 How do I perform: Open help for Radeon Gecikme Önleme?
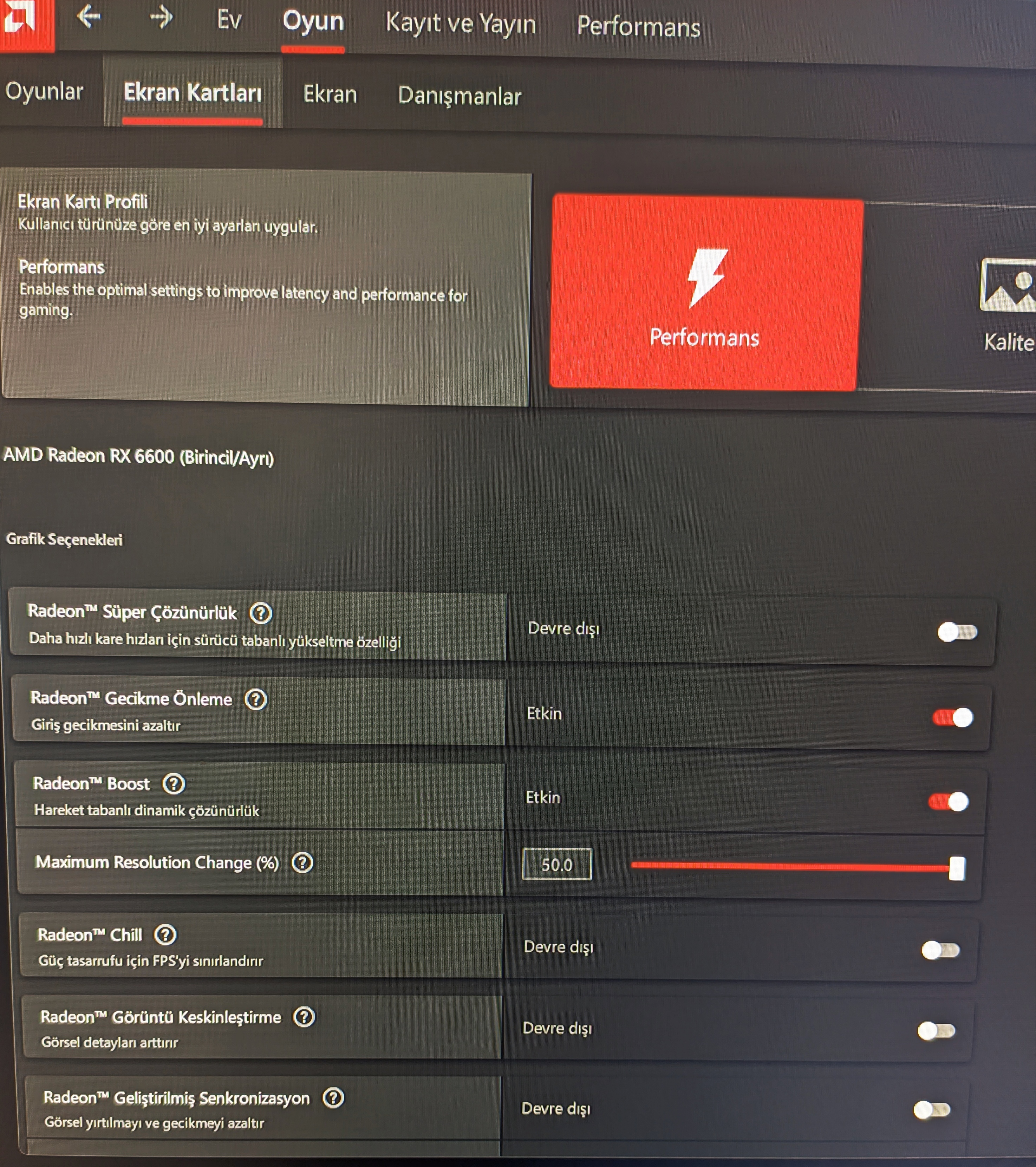(256, 699)
